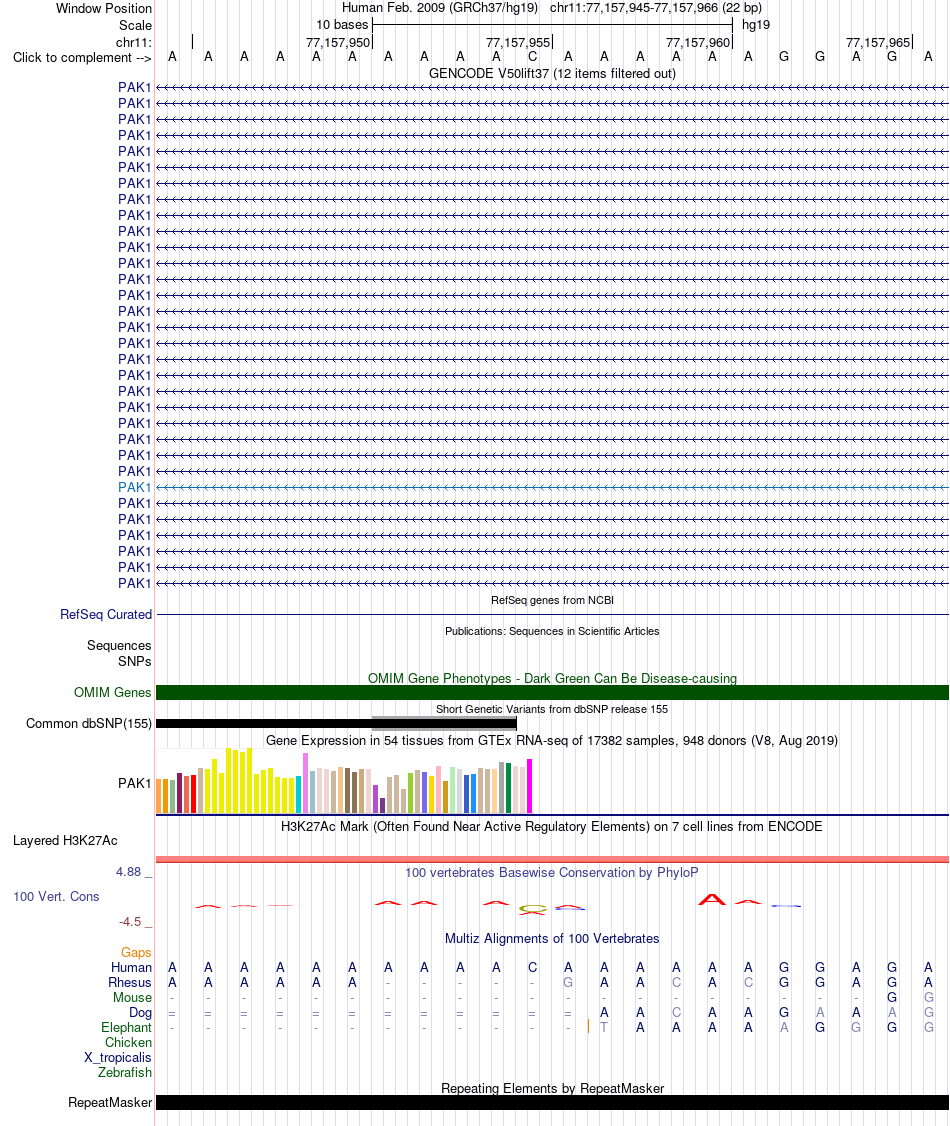Viewport: 950px width, 1126px height.
Task: Open 'GENCODE V50lift37 (12 items filtered out)' track title
Action: (552, 73)
